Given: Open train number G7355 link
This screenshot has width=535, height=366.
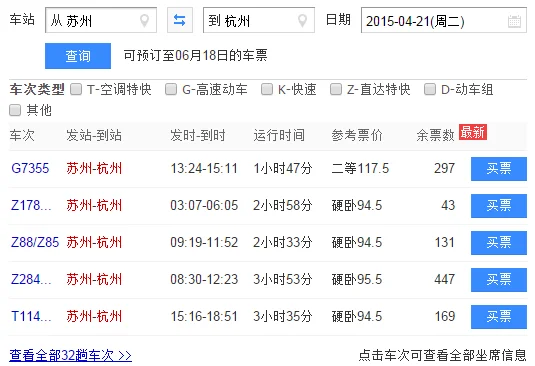Looking at the screenshot, I should 30,169.
